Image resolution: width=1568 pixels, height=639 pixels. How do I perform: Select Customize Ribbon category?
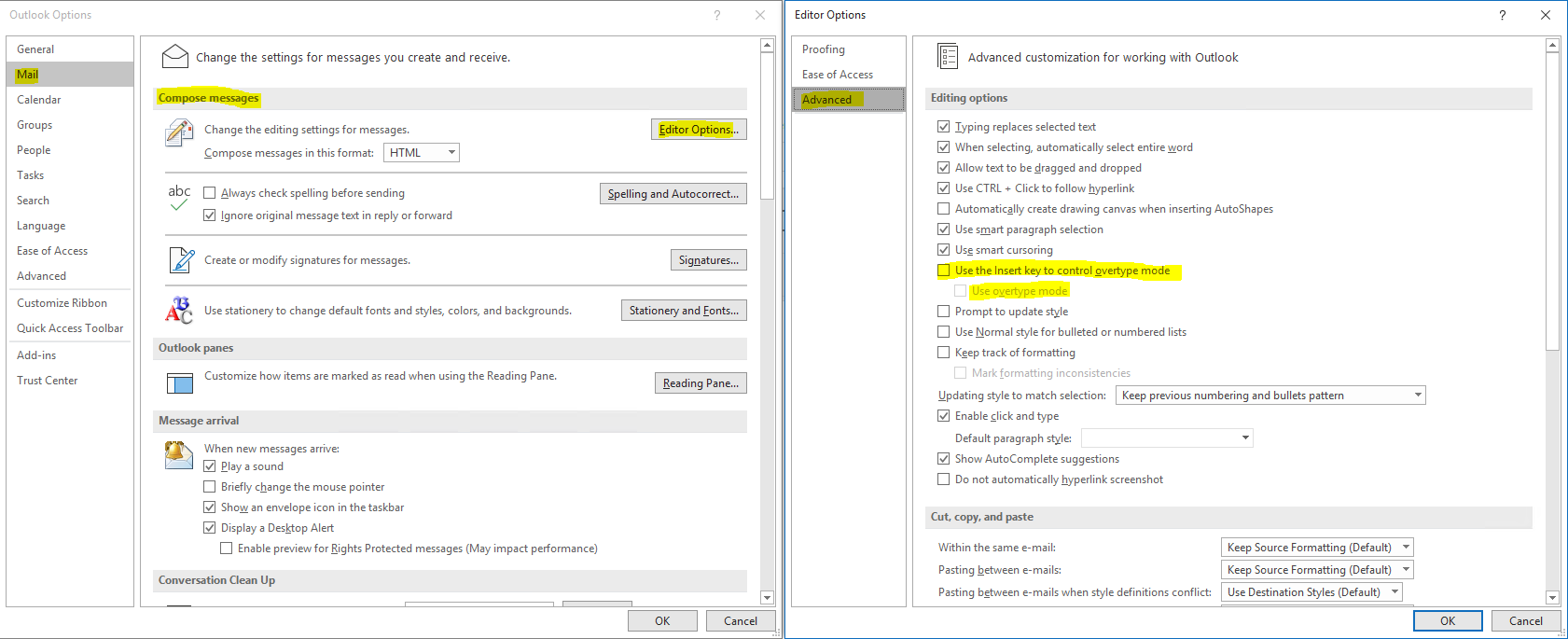70,303
